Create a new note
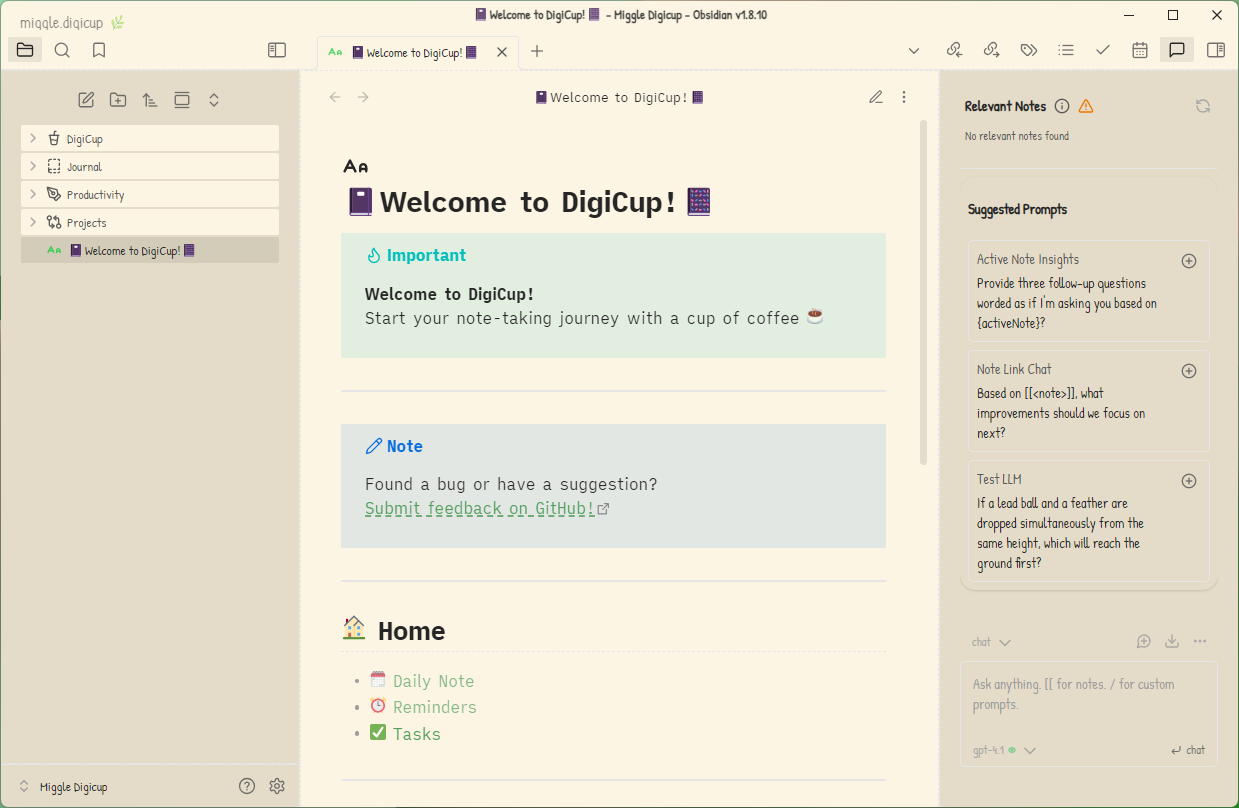Viewport: 1239px width, 808px height. click(86, 99)
